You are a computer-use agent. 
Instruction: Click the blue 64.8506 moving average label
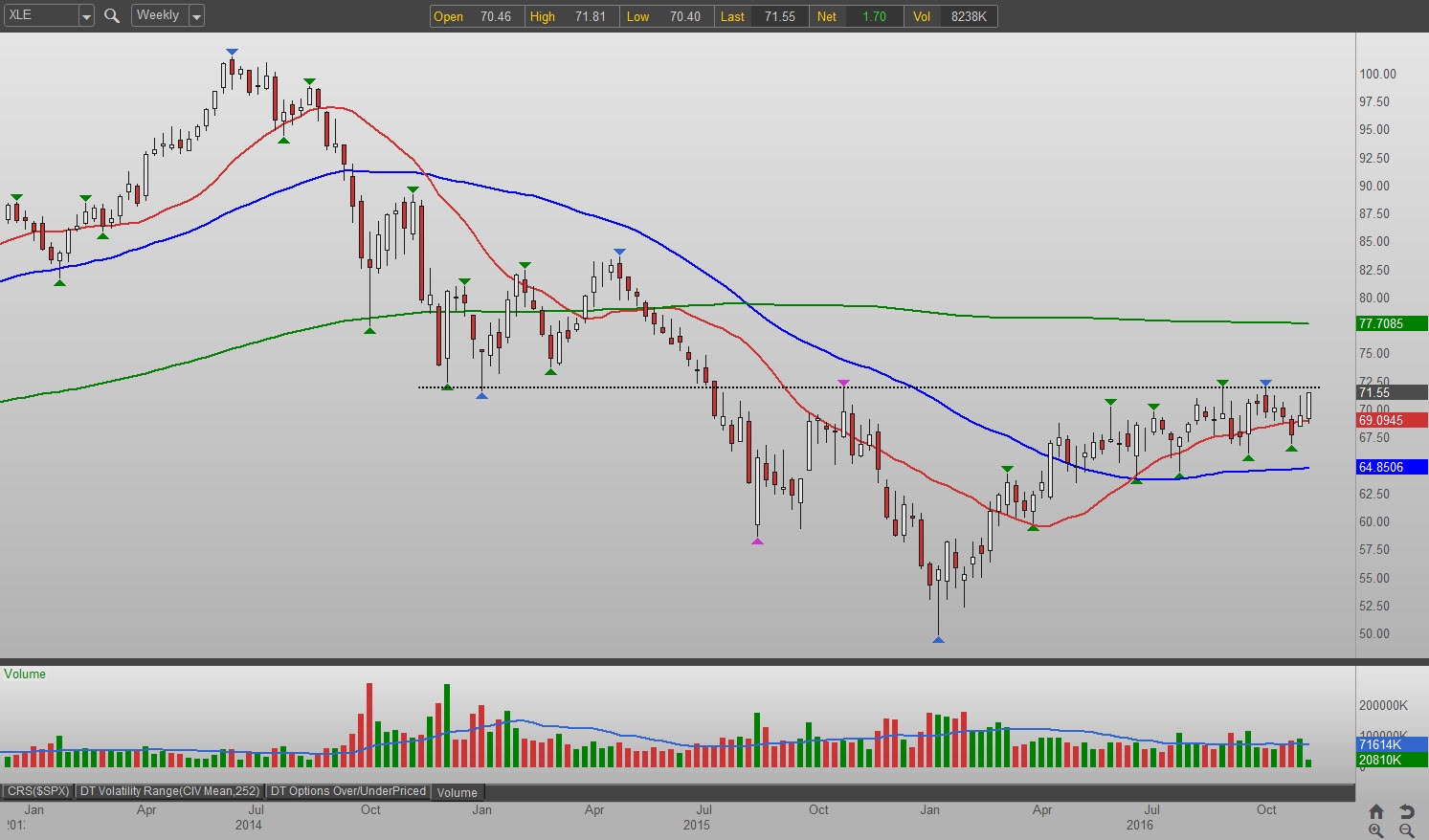click(x=1391, y=467)
